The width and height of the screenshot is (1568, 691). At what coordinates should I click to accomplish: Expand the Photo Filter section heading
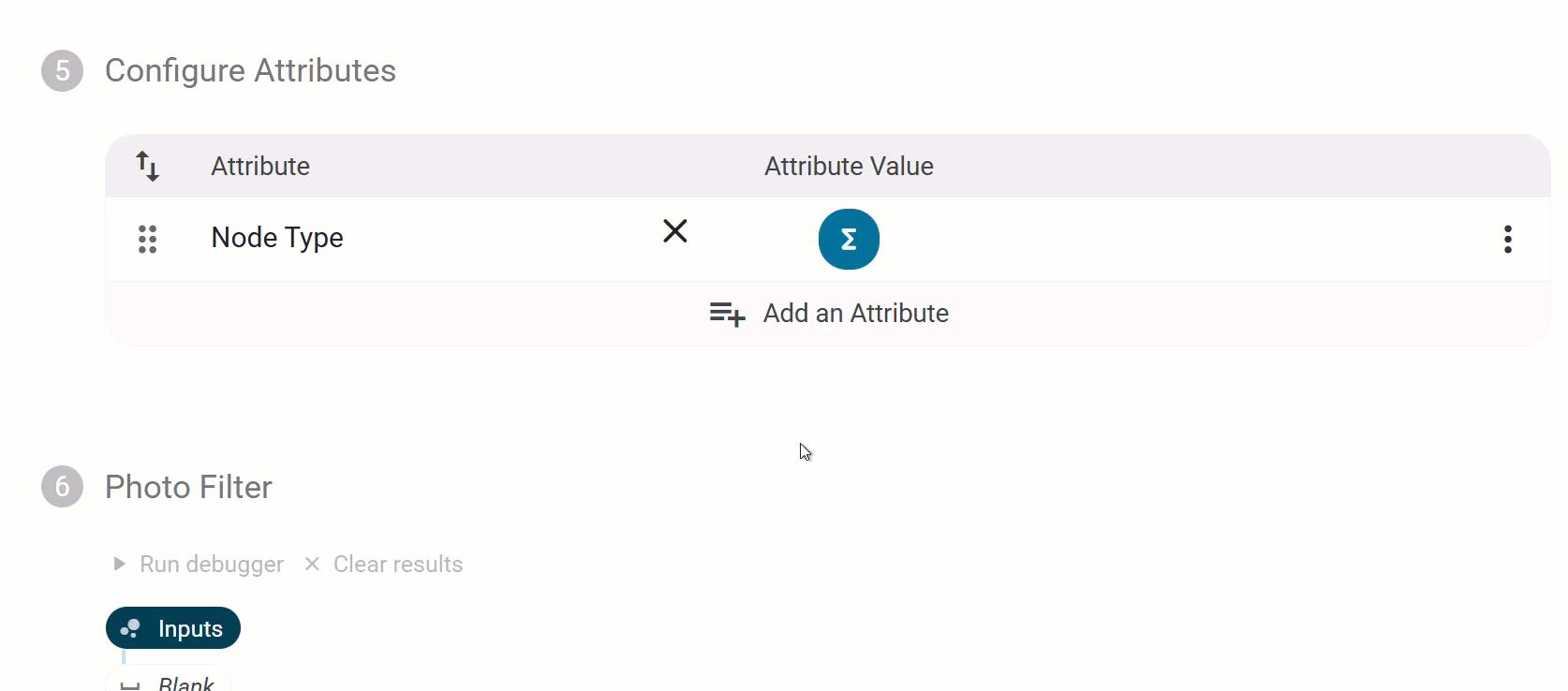[188, 487]
